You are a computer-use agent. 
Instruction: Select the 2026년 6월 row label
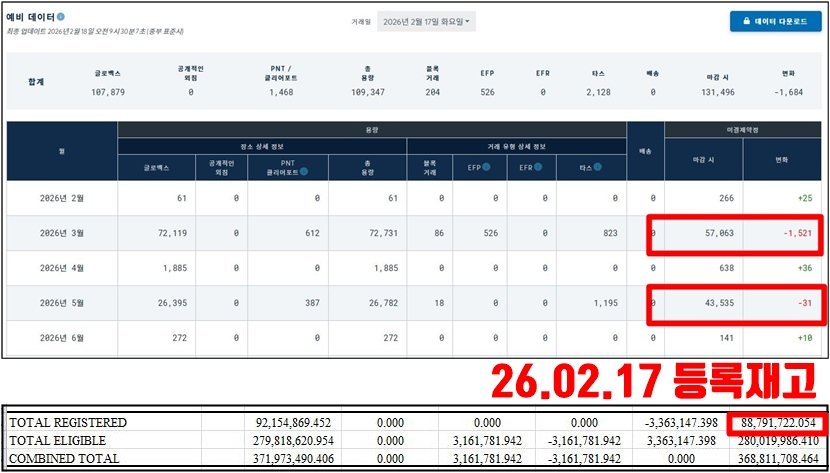pyautogui.click(x=62, y=338)
